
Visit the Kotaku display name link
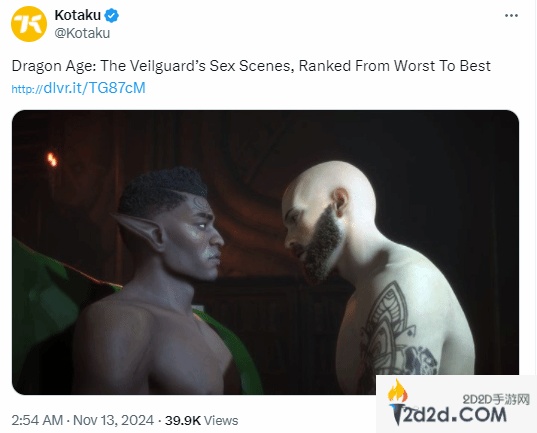[x=78, y=15]
